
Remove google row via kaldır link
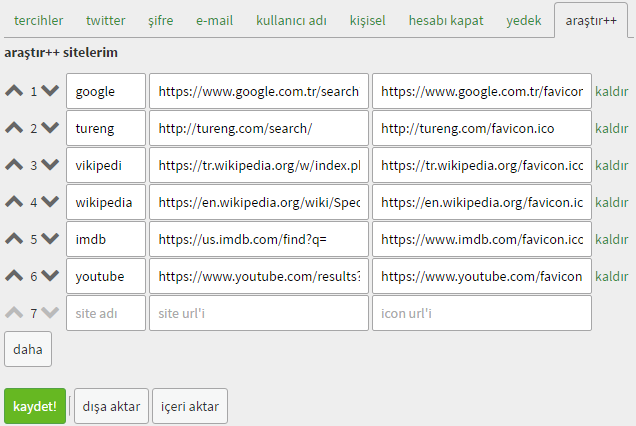click(612, 91)
